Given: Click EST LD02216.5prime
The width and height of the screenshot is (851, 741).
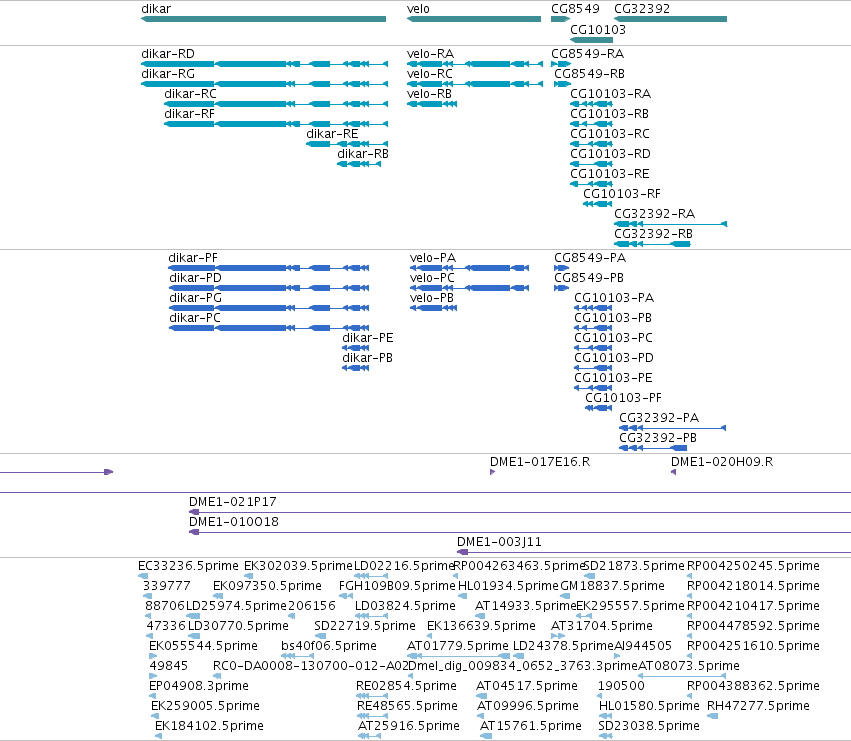Looking at the screenshot, I should tap(371, 576).
